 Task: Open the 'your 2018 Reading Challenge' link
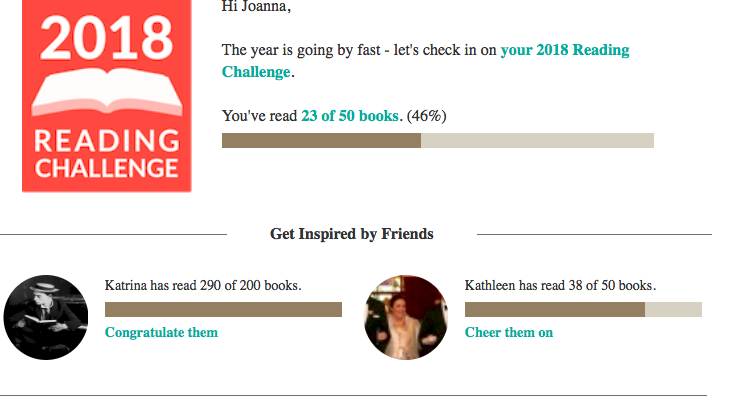tap(425, 61)
